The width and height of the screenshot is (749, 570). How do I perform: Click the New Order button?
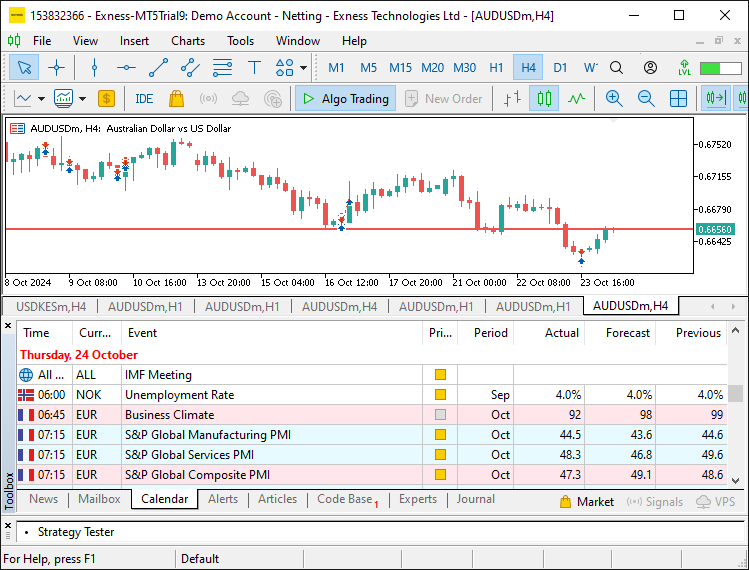click(444, 98)
